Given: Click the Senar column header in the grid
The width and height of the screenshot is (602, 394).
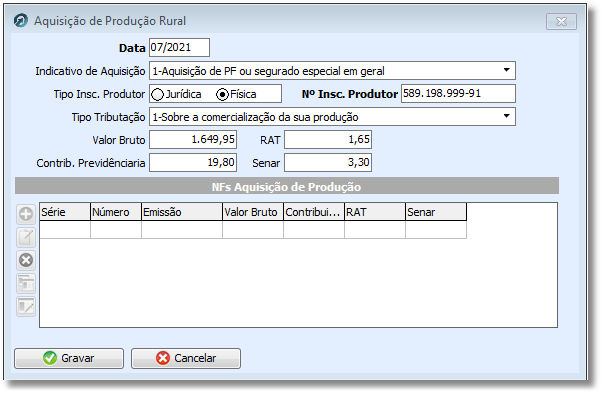Looking at the screenshot, I should pyautogui.click(x=436, y=212).
